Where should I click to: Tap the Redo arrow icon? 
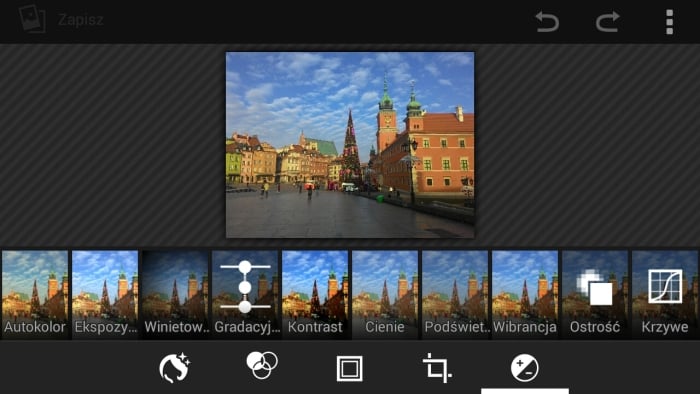pyautogui.click(x=608, y=21)
